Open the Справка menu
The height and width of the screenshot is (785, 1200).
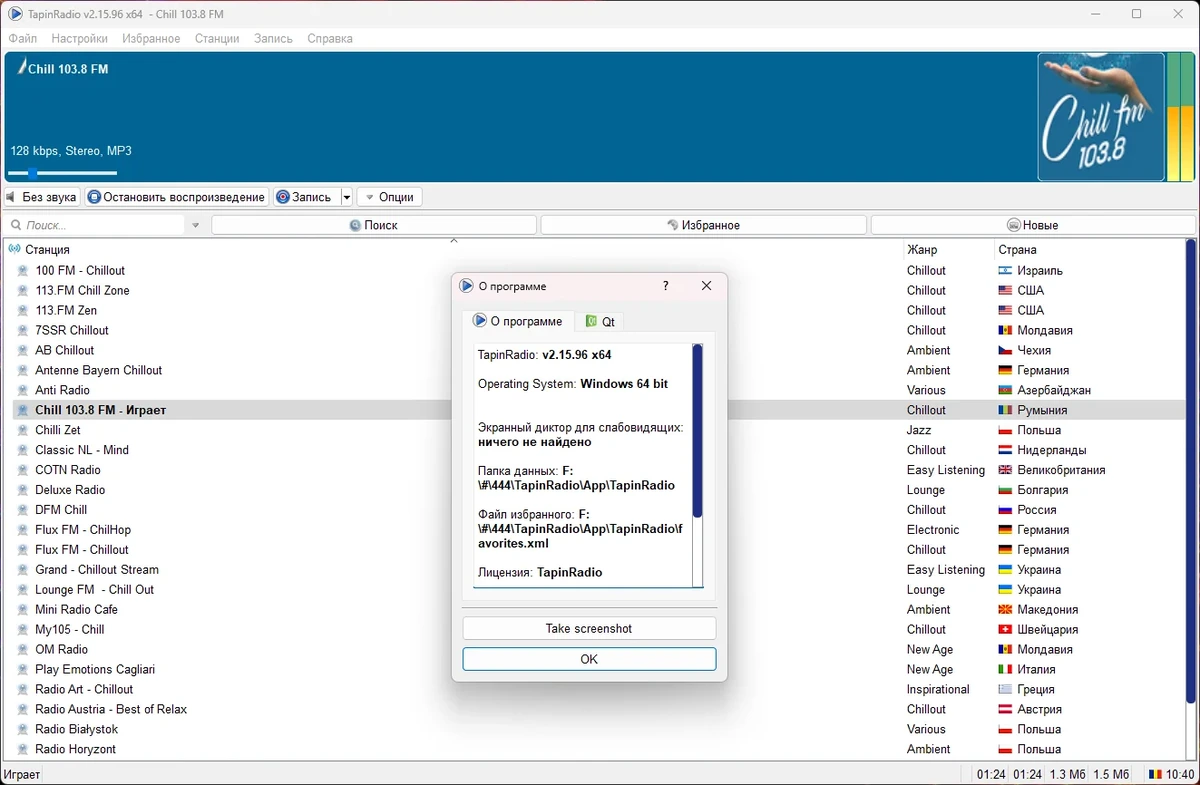point(330,38)
